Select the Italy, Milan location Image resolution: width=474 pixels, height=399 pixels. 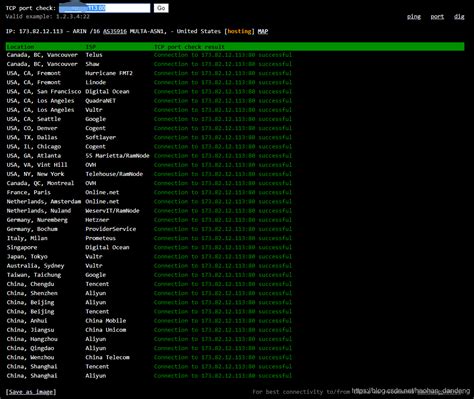click(x=27, y=238)
